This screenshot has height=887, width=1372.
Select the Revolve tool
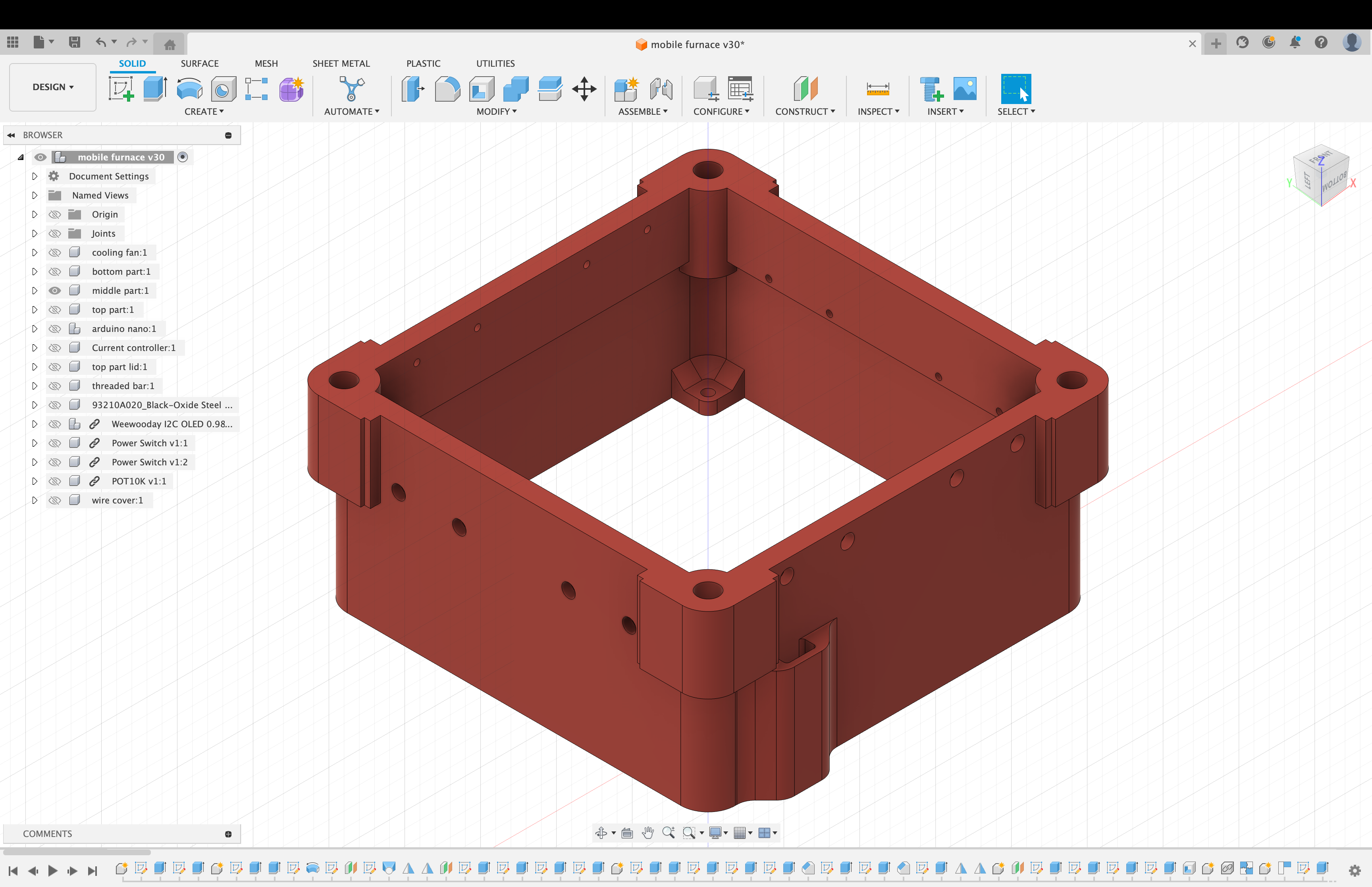click(189, 89)
